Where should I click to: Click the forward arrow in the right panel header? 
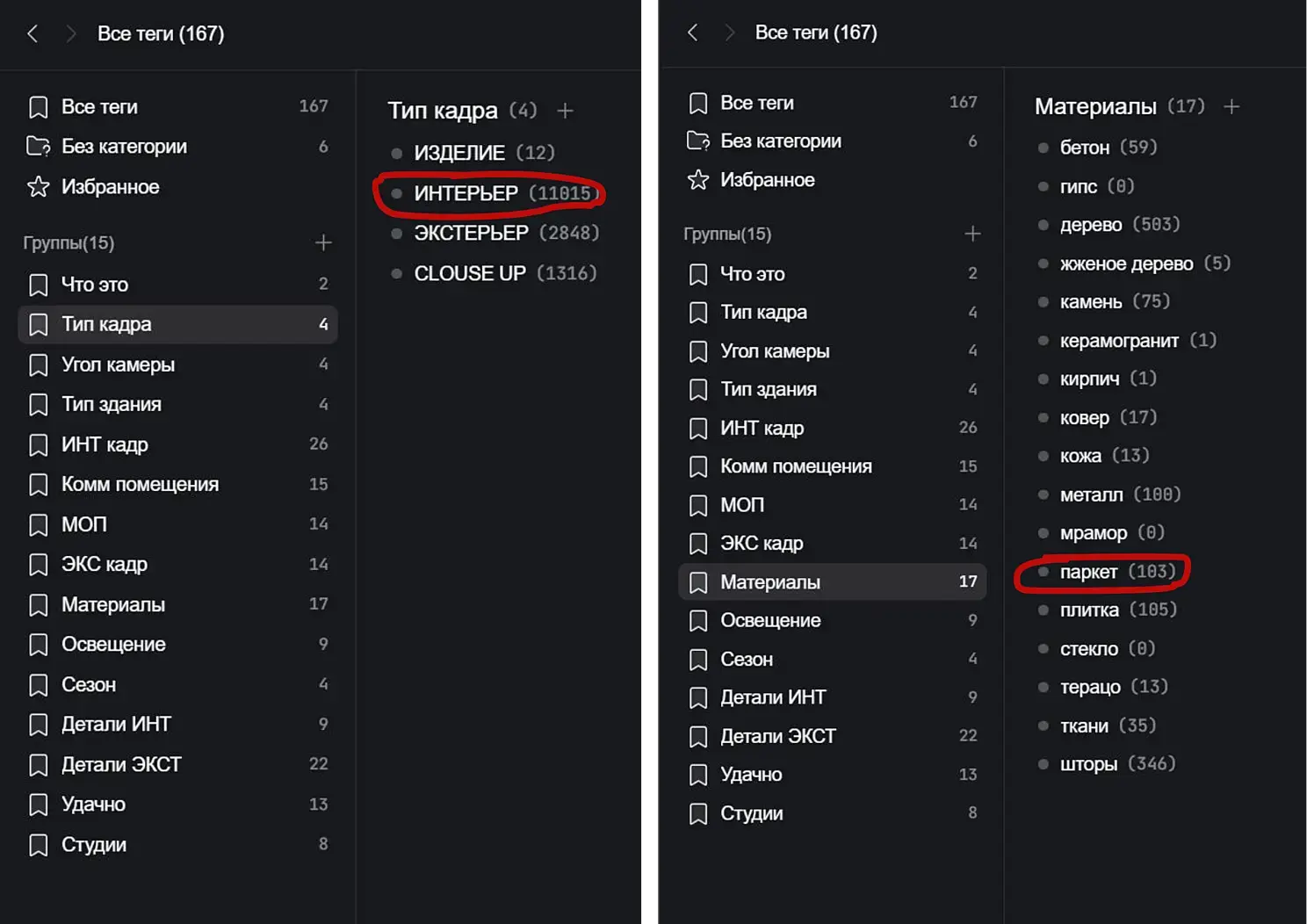coord(729,32)
